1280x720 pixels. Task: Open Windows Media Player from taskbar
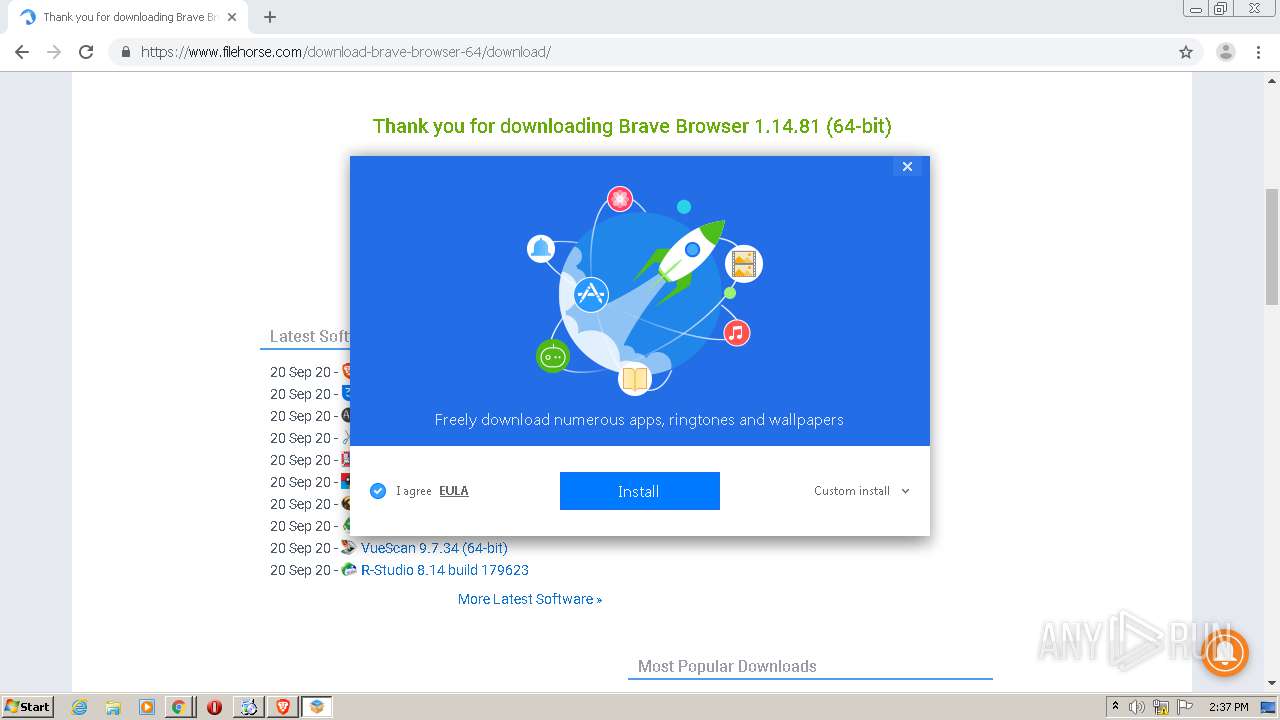[x=146, y=707]
